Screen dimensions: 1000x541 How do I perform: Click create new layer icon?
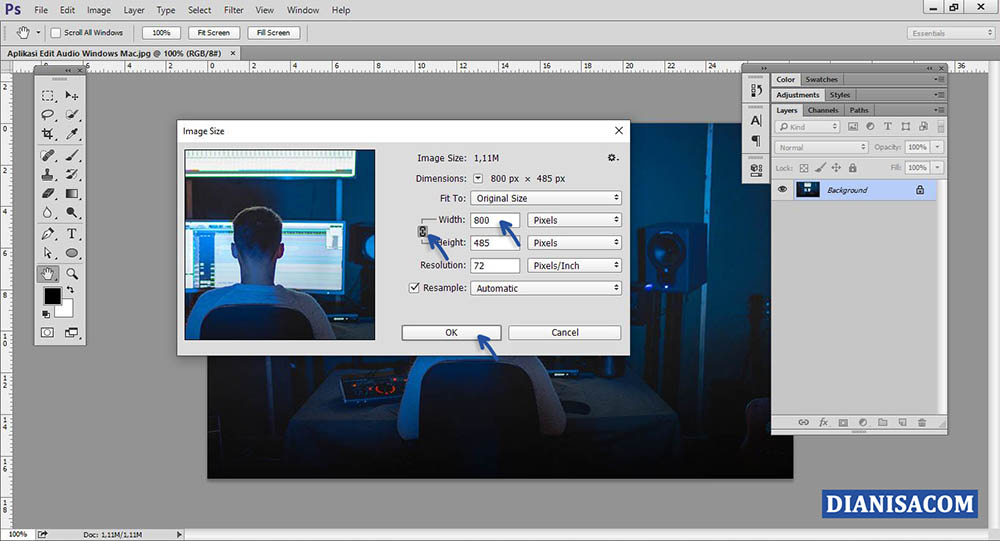click(x=902, y=422)
